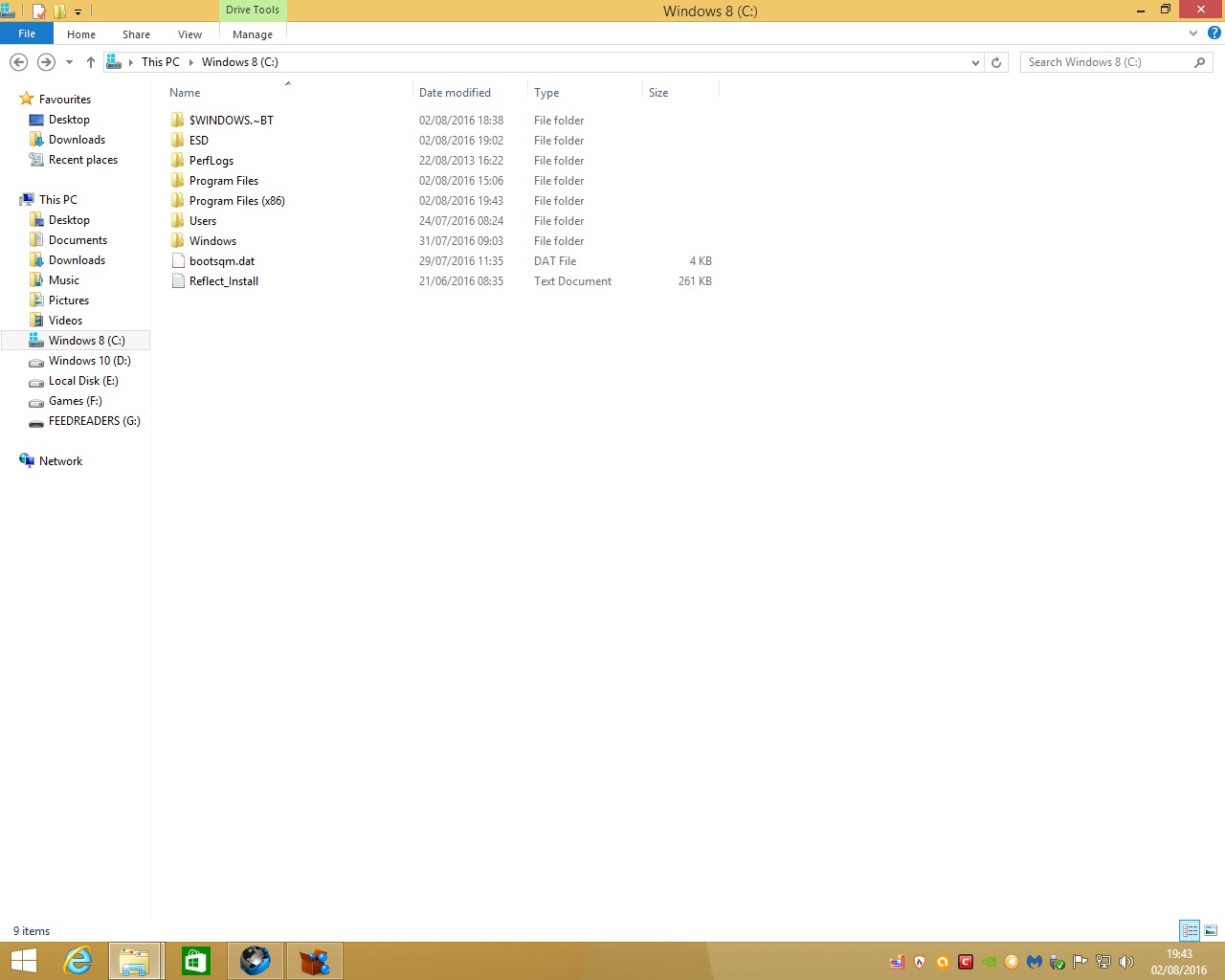Select This PC in the navigation pane
Viewport: 1225px width, 980px height.
click(58, 200)
